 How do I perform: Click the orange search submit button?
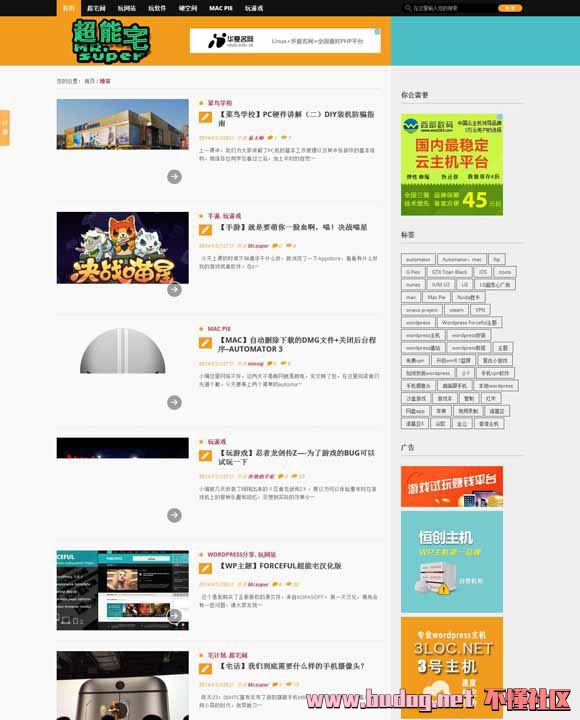pos(510,8)
